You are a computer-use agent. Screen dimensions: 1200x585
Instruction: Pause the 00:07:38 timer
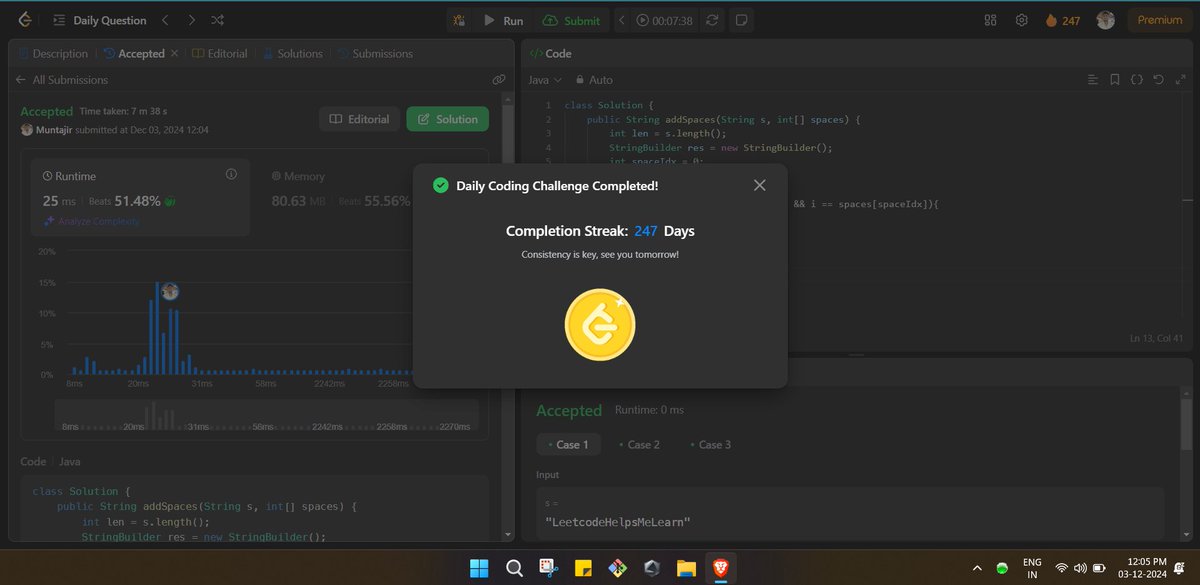(x=642, y=20)
